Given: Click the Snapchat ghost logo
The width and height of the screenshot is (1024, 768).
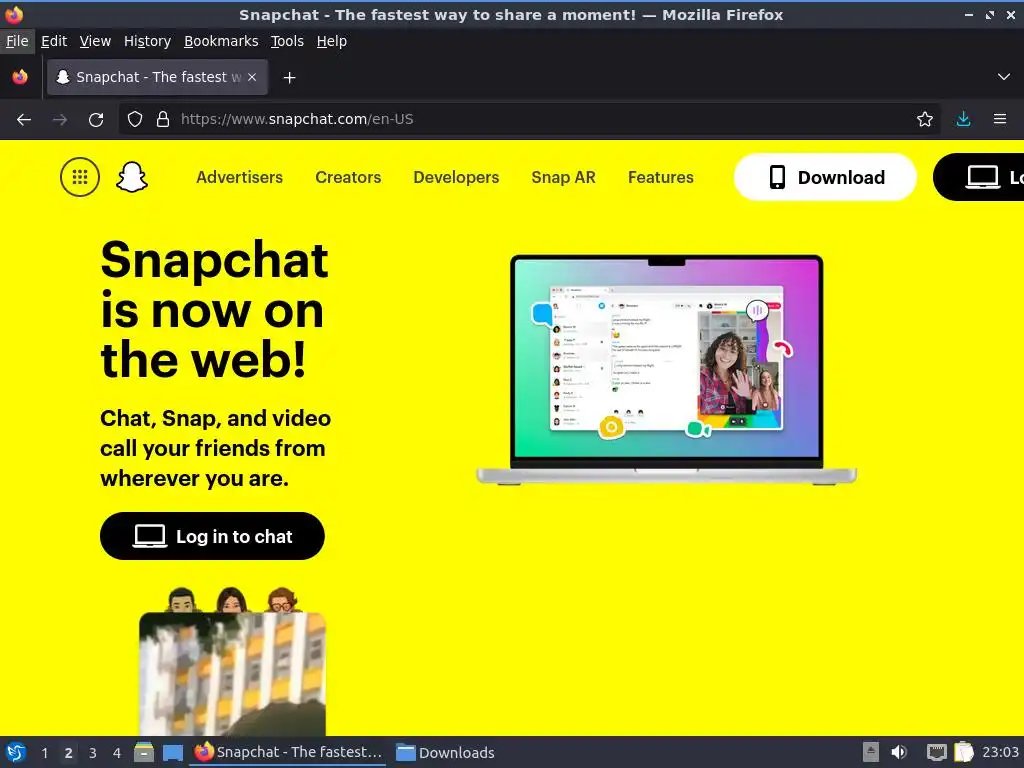Looking at the screenshot, I should click(132, 177).
